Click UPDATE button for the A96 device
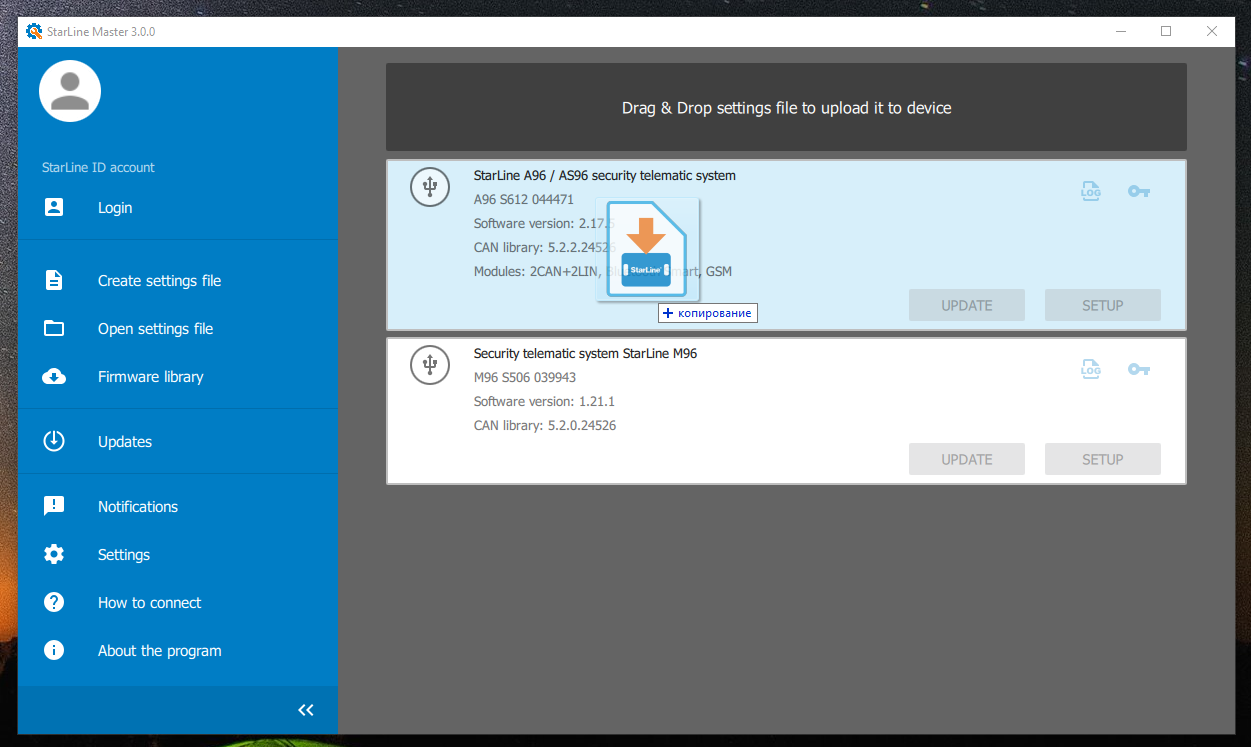The width and height of the screenshot is (1251, 747). click(967, 305)
